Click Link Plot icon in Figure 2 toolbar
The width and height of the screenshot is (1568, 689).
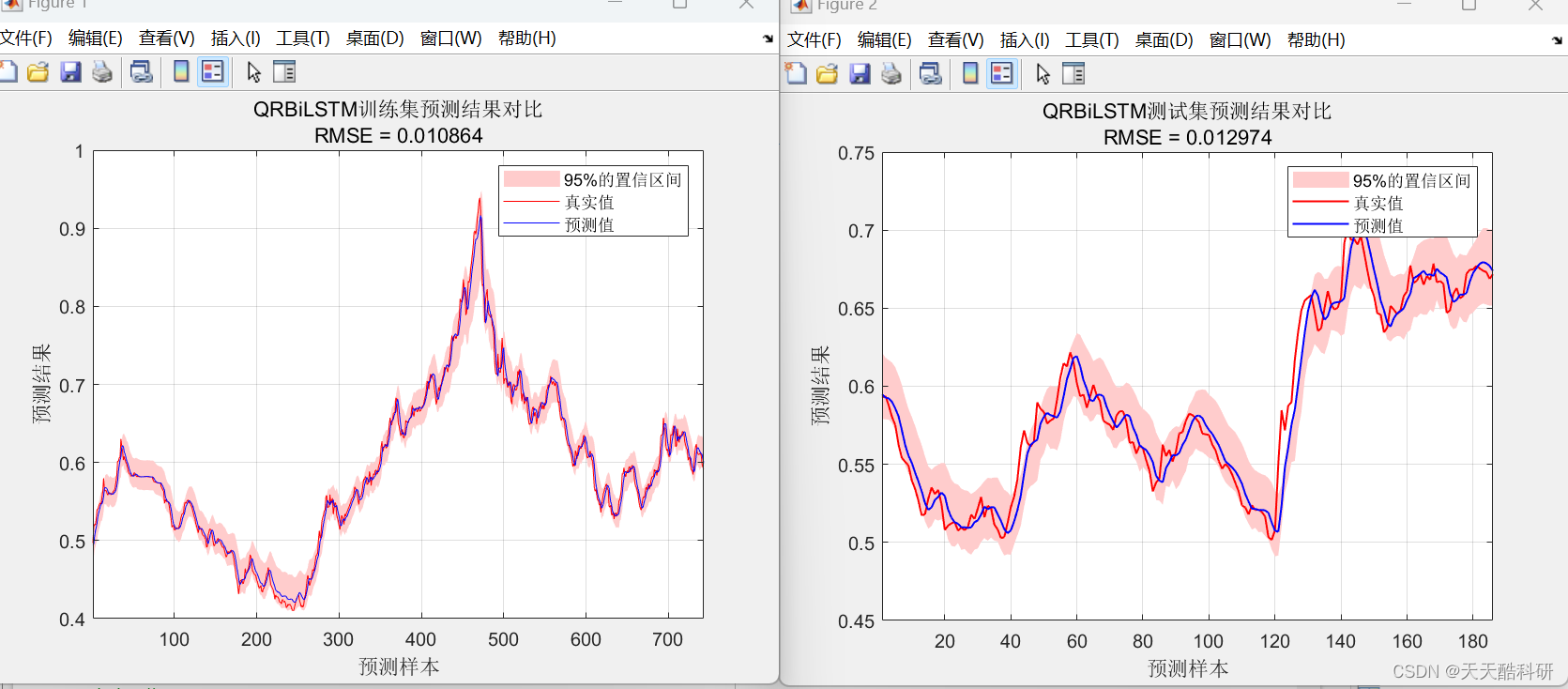931,74
